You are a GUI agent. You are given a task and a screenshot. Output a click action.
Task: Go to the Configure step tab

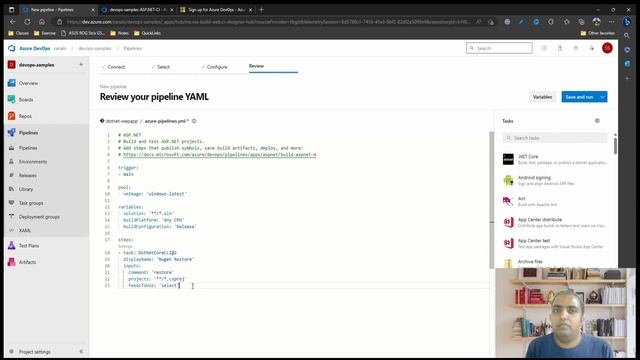[x=214, y=67]
